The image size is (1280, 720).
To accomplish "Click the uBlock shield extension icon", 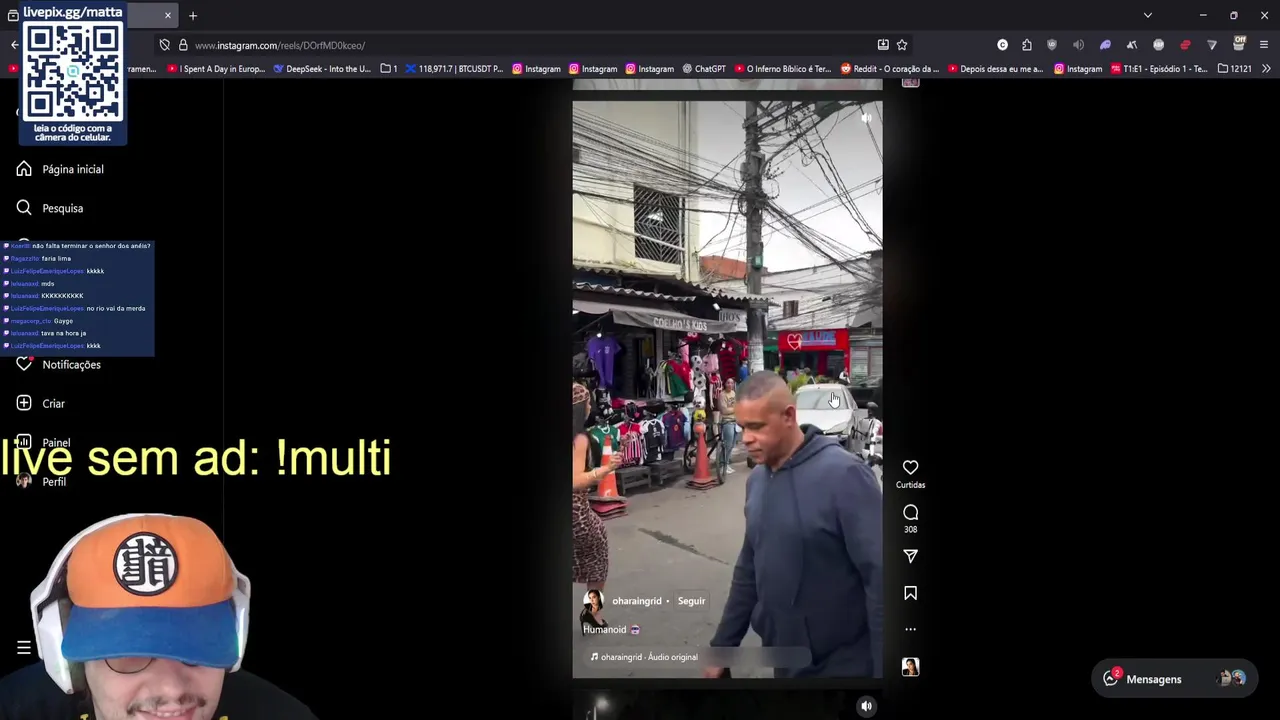I will click(x=1052, y=45).
